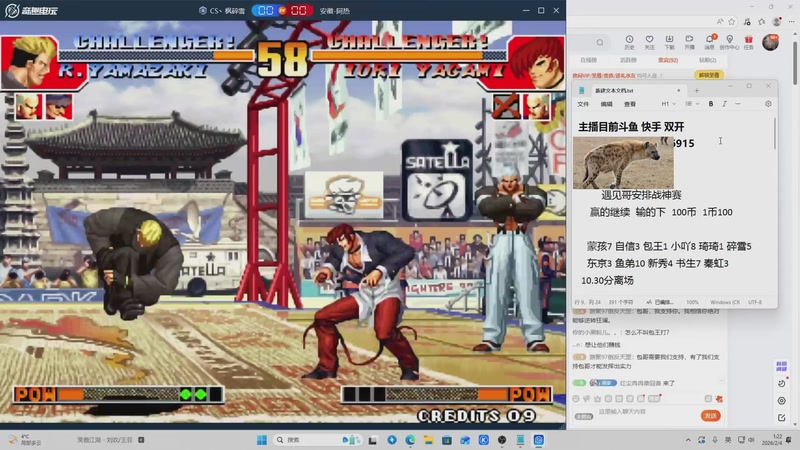
Task: Open the Creator Center lightbulb icon
Action: coord(730,42)
